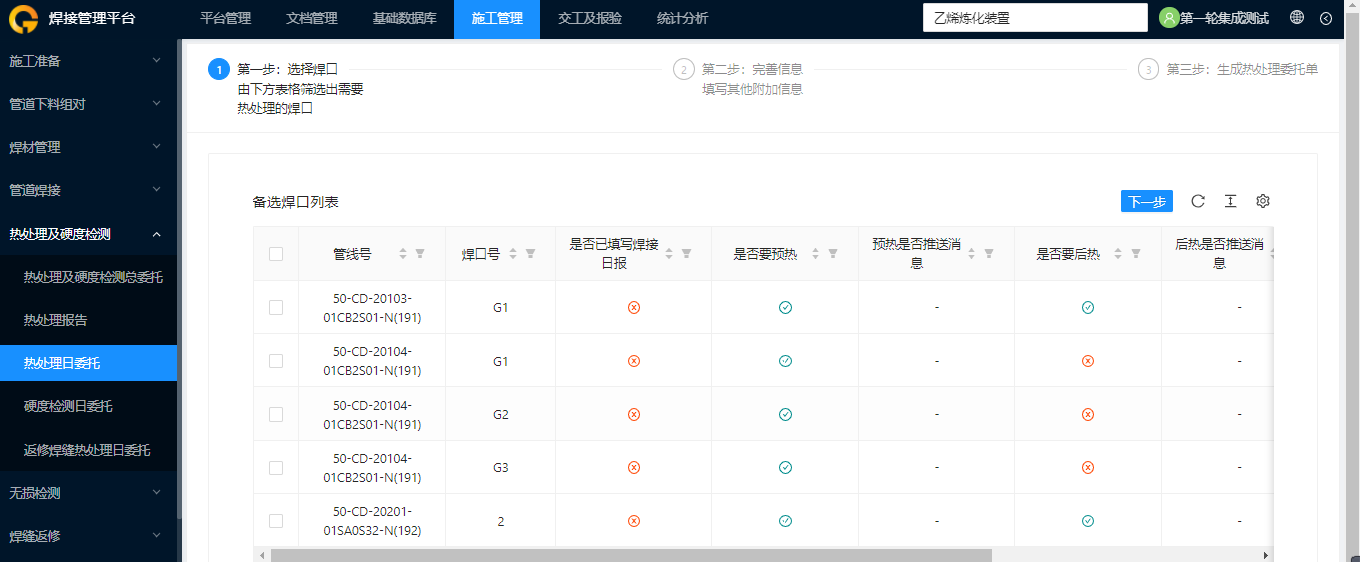
Task: Sort the 是否要后热 column
Action: point(1118,254)
